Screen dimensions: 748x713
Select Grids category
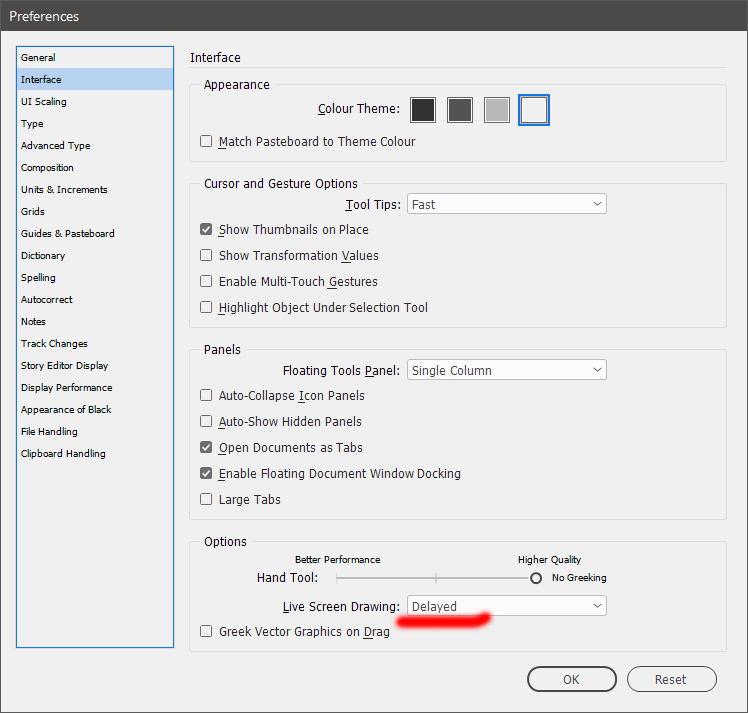95,211
